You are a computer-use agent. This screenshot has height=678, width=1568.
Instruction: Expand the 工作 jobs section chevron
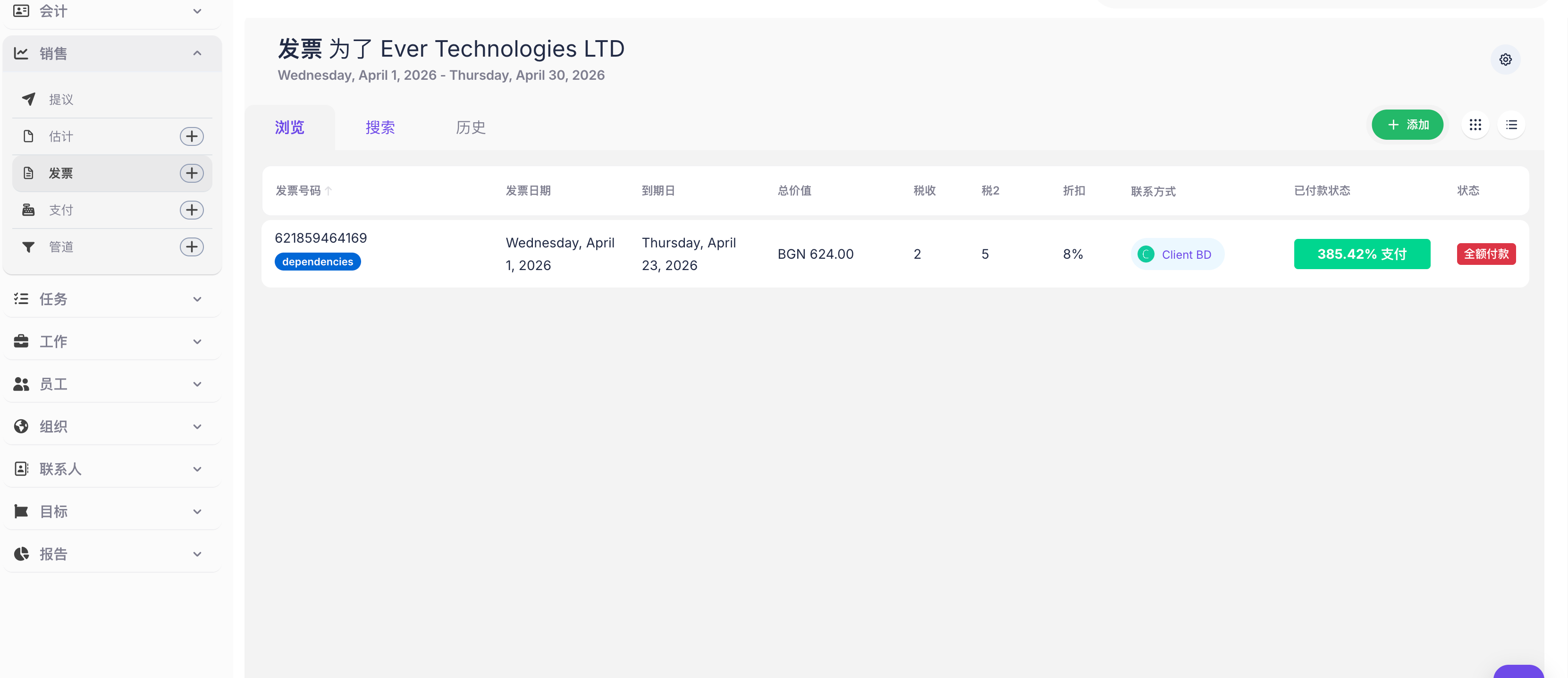click(x=197, y=341)
